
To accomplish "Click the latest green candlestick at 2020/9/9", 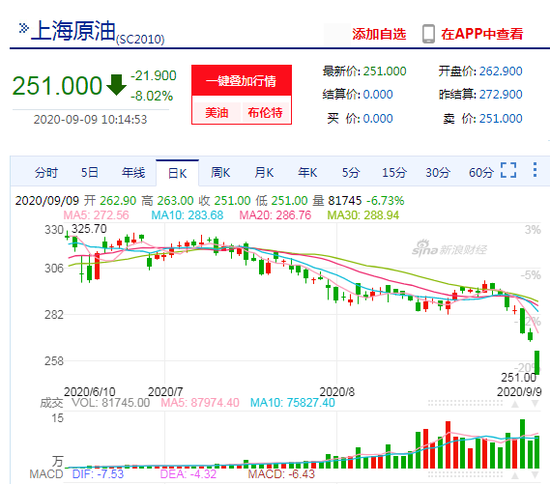I will [x=537, y=362].
